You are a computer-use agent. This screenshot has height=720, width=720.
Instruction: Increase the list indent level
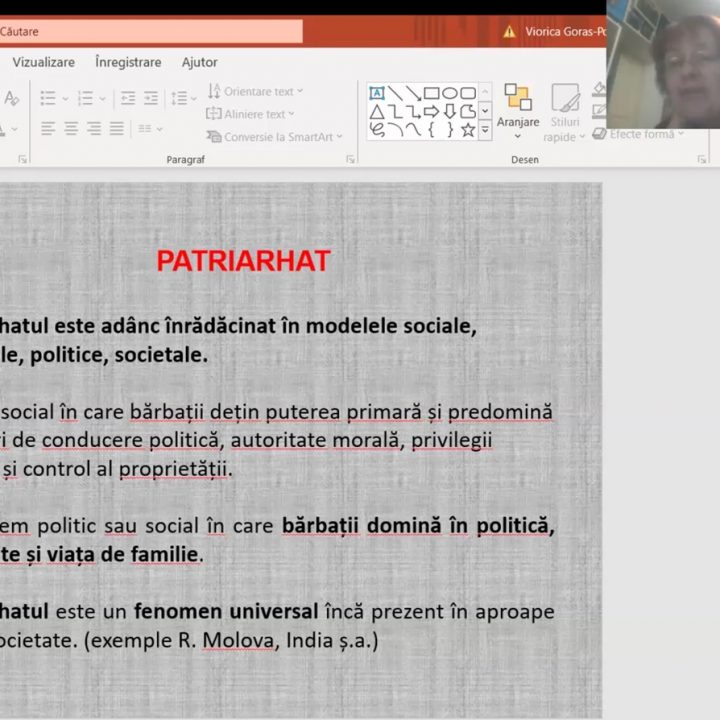150,98
